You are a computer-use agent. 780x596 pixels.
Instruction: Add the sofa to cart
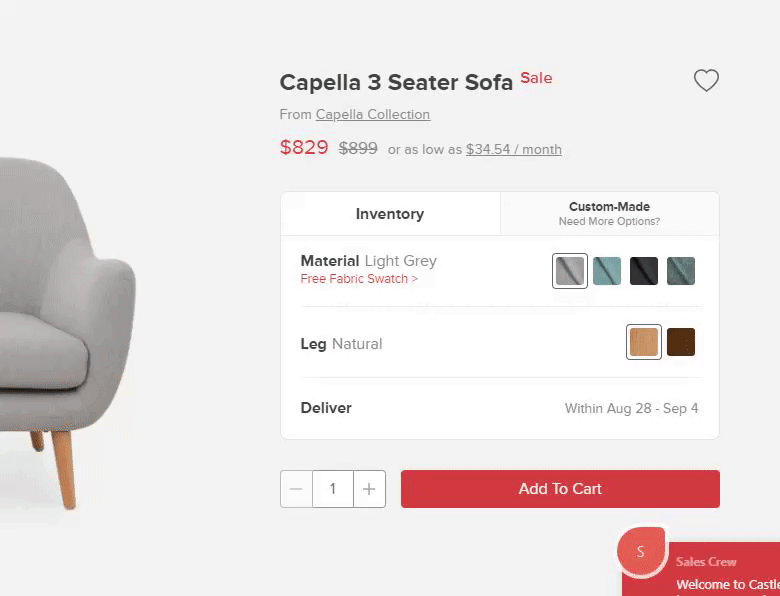click(560, 489)
